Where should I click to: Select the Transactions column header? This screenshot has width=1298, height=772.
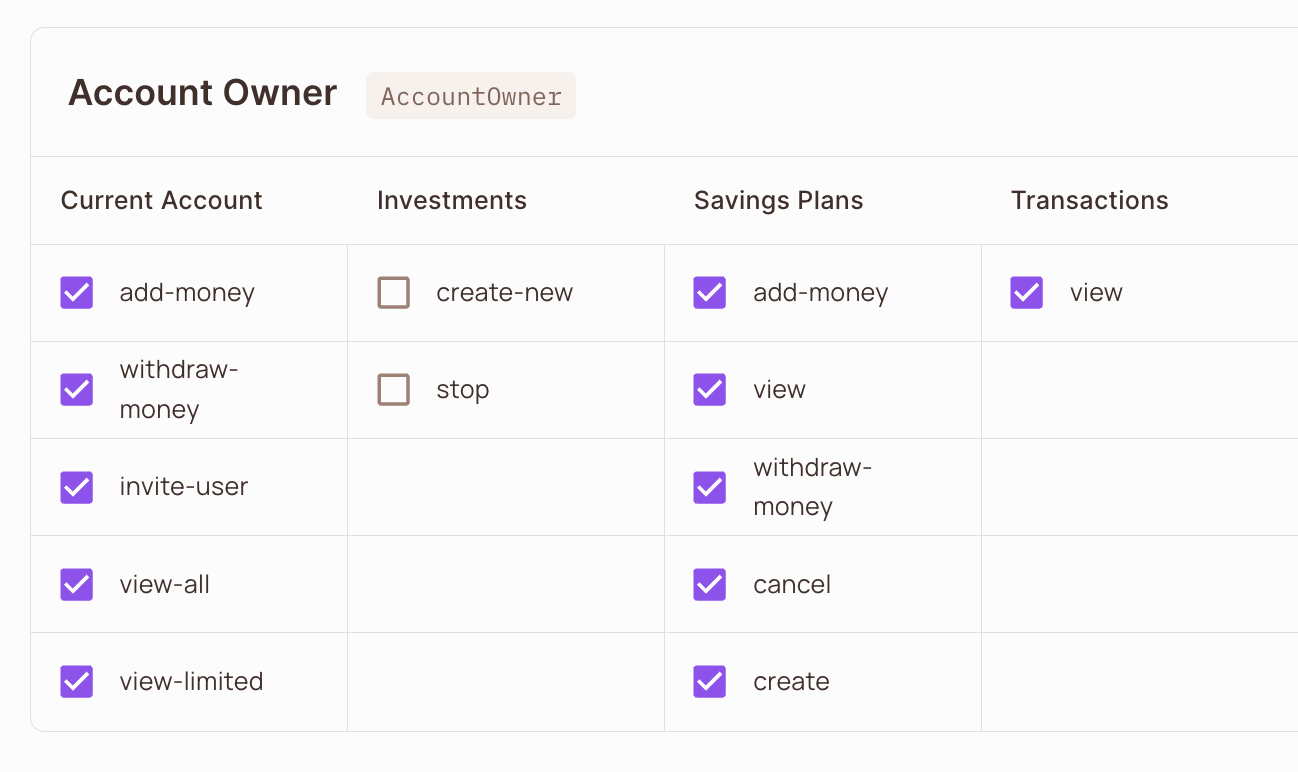point(1090,201)
